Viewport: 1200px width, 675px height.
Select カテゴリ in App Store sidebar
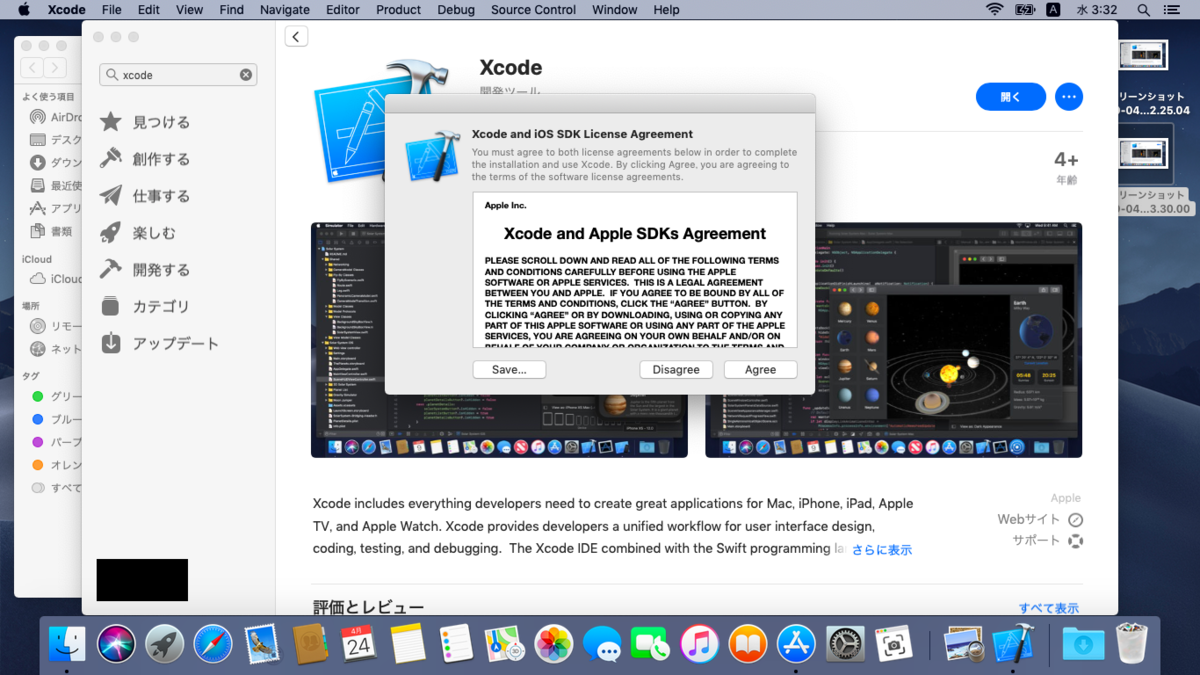pyautogui.click(x=145, y=307)
